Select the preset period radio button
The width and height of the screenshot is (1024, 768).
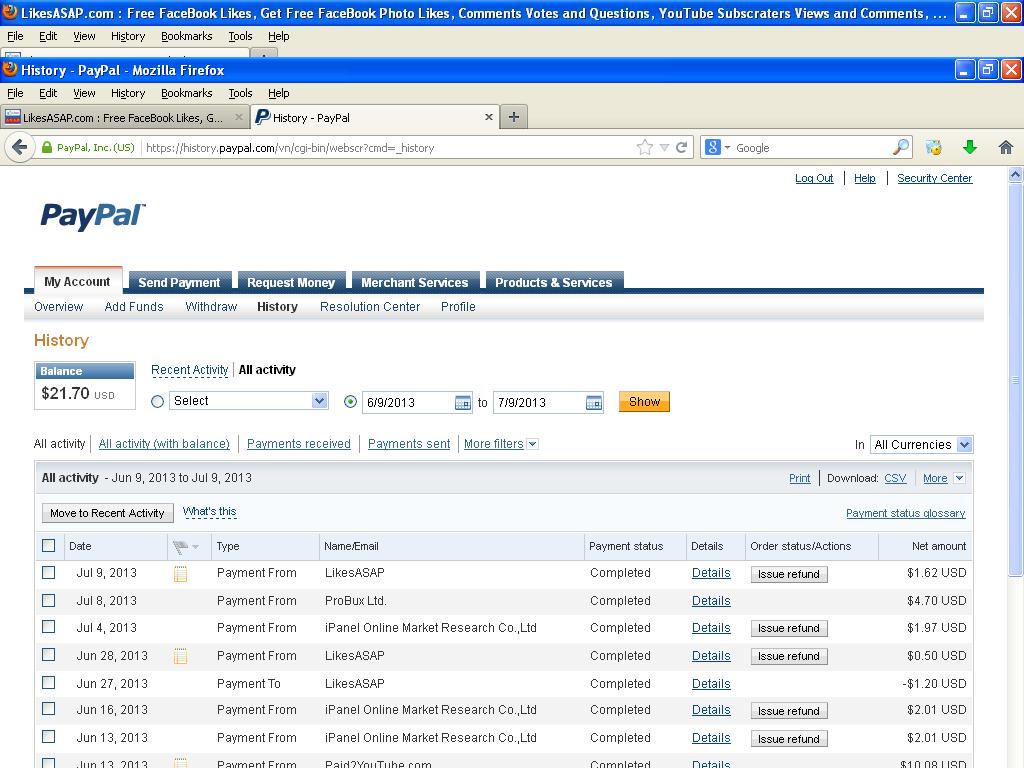157,402
